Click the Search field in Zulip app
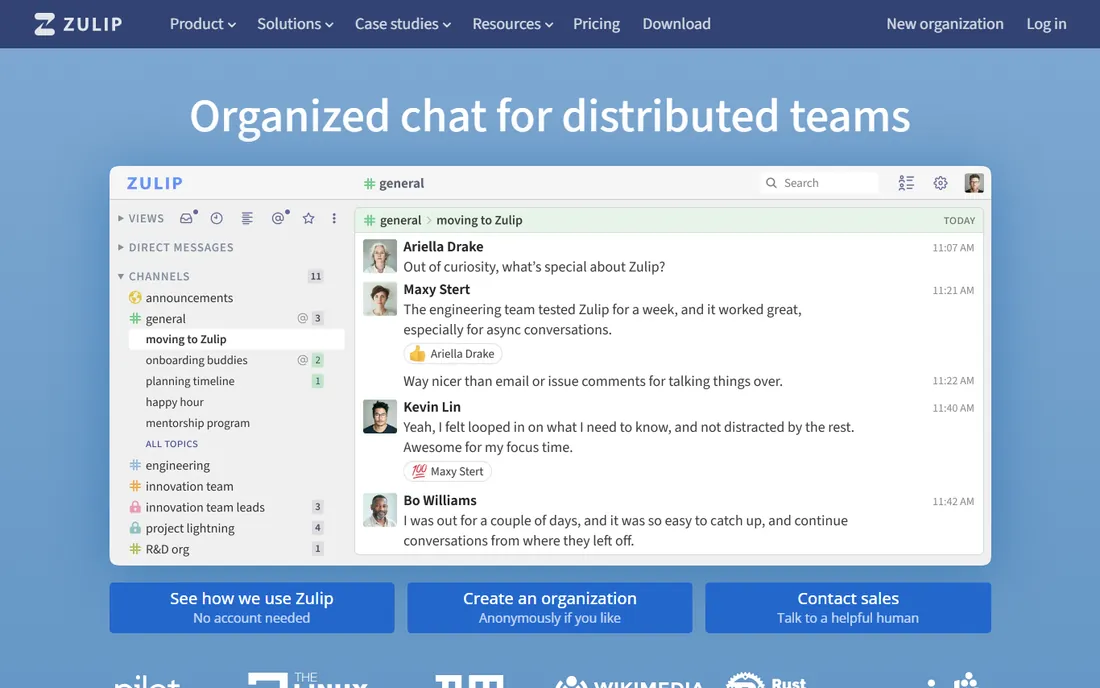 819,183
